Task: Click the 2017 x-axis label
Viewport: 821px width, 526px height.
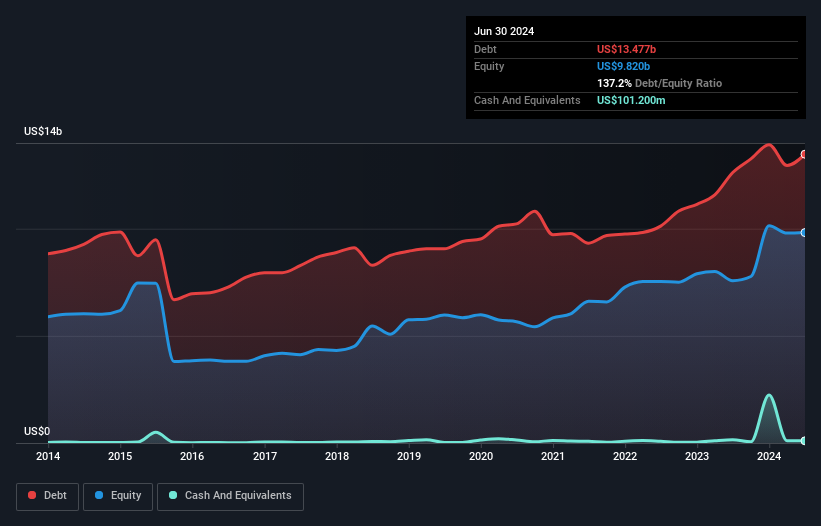Action: 265,456
